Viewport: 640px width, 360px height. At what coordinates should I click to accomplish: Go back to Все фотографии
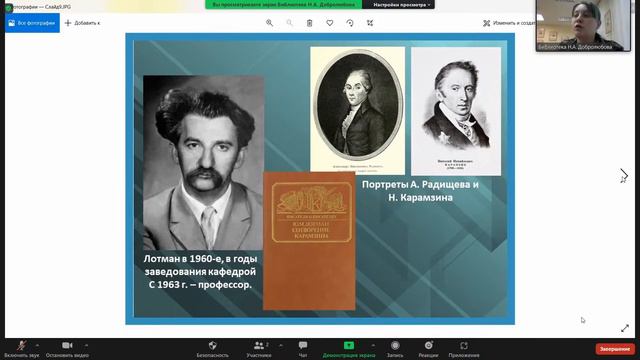(32, 23)
